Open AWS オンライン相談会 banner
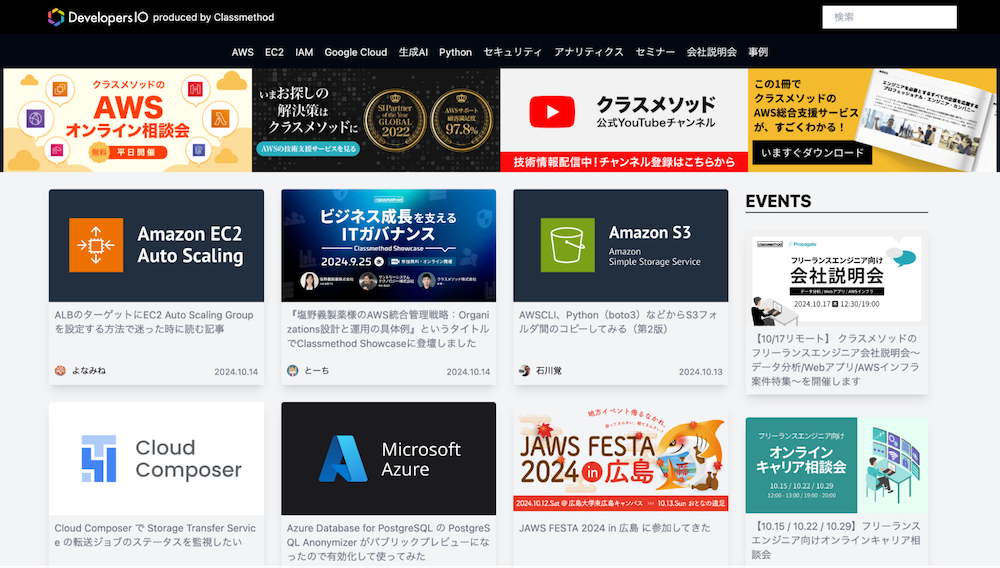This screenshot has height=568, width=1000. (x=128, y=120)
